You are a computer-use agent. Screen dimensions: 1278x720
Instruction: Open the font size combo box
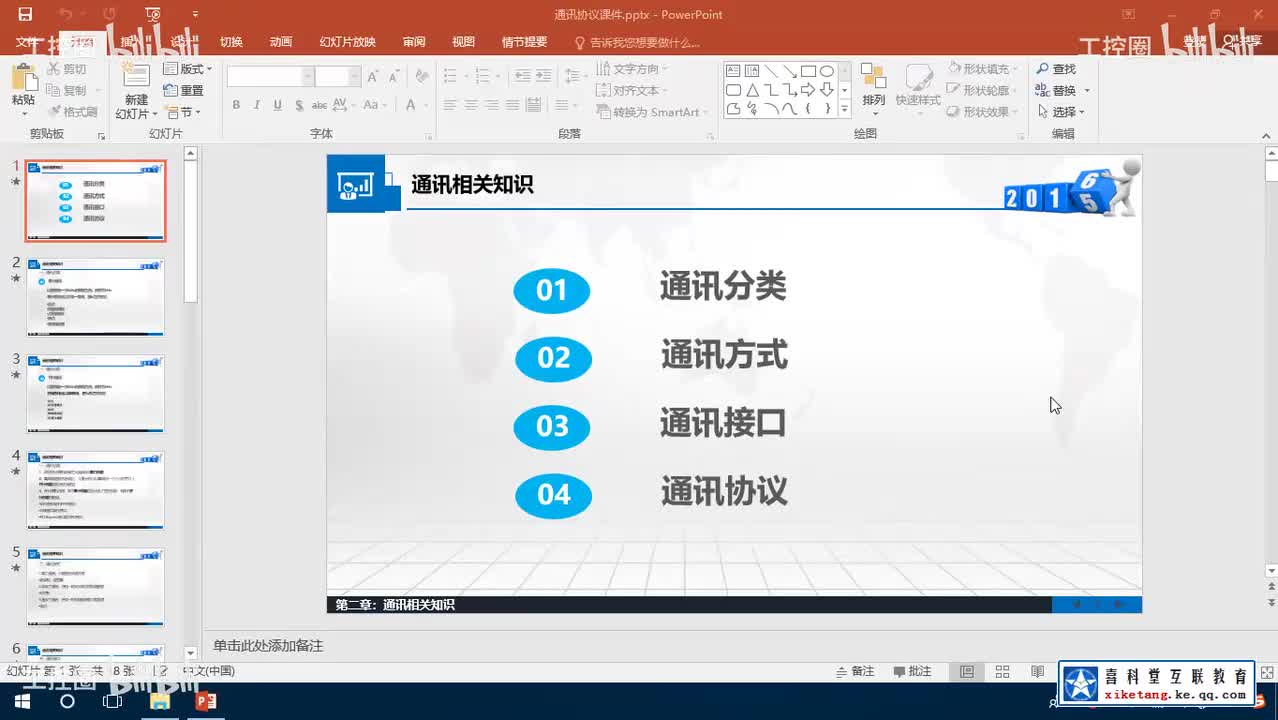click(x=338, y=77)
